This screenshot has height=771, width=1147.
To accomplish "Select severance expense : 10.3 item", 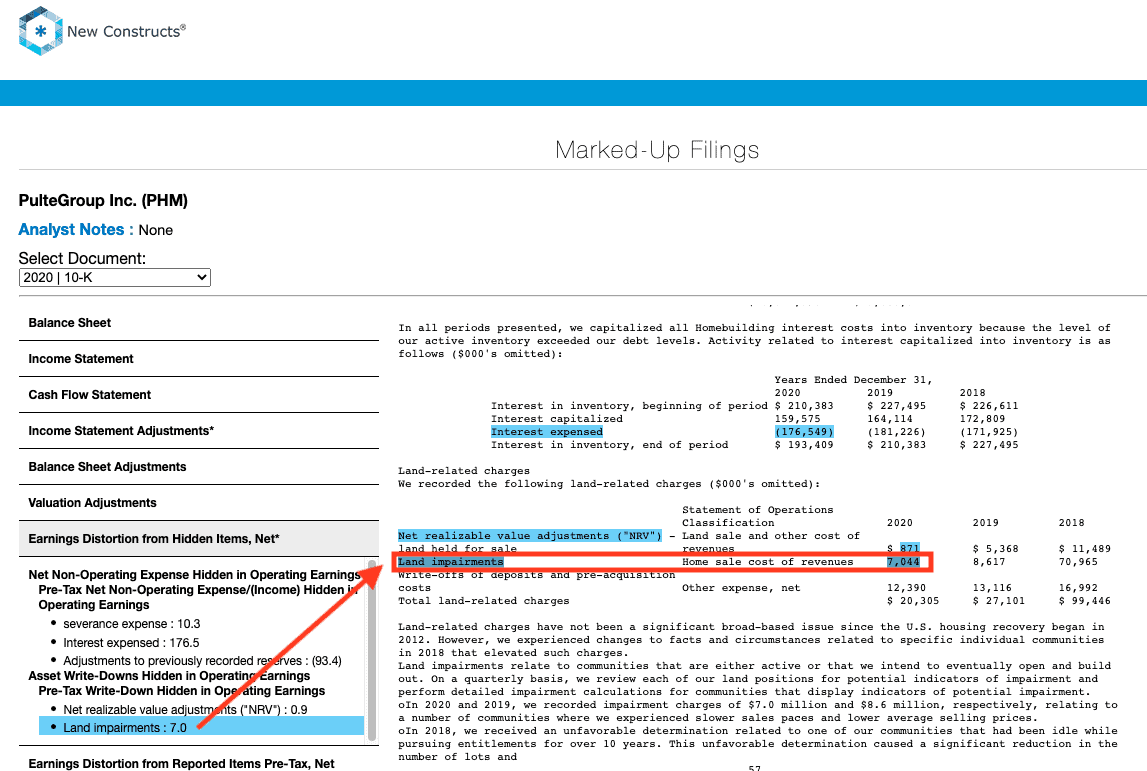I will pyautogui.click(x=132, y=624).
